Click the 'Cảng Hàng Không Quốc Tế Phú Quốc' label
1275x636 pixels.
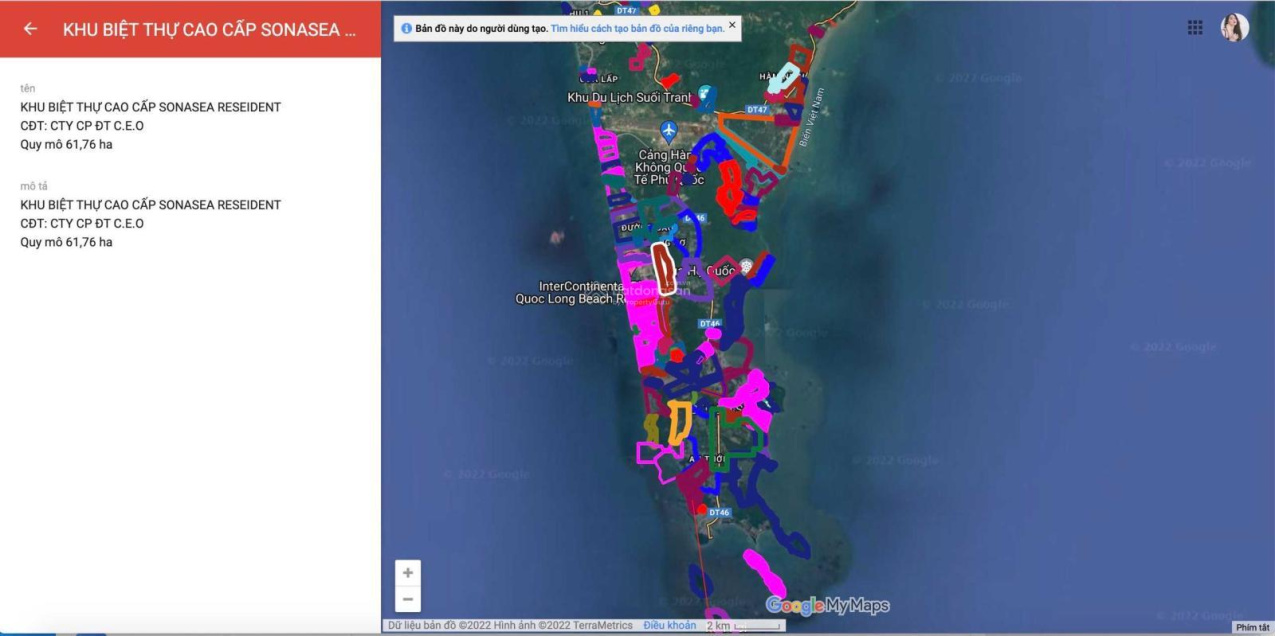pos(669,167)
